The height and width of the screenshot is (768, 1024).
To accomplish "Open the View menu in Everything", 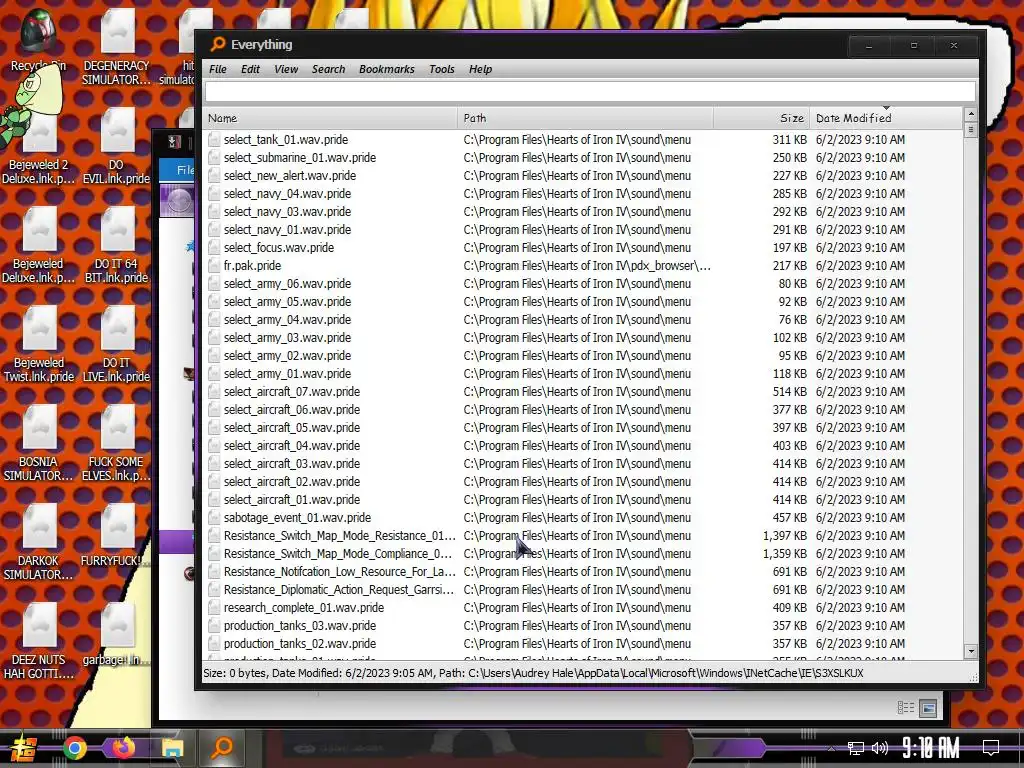I will pyautogui.click(x=286, y=69).
